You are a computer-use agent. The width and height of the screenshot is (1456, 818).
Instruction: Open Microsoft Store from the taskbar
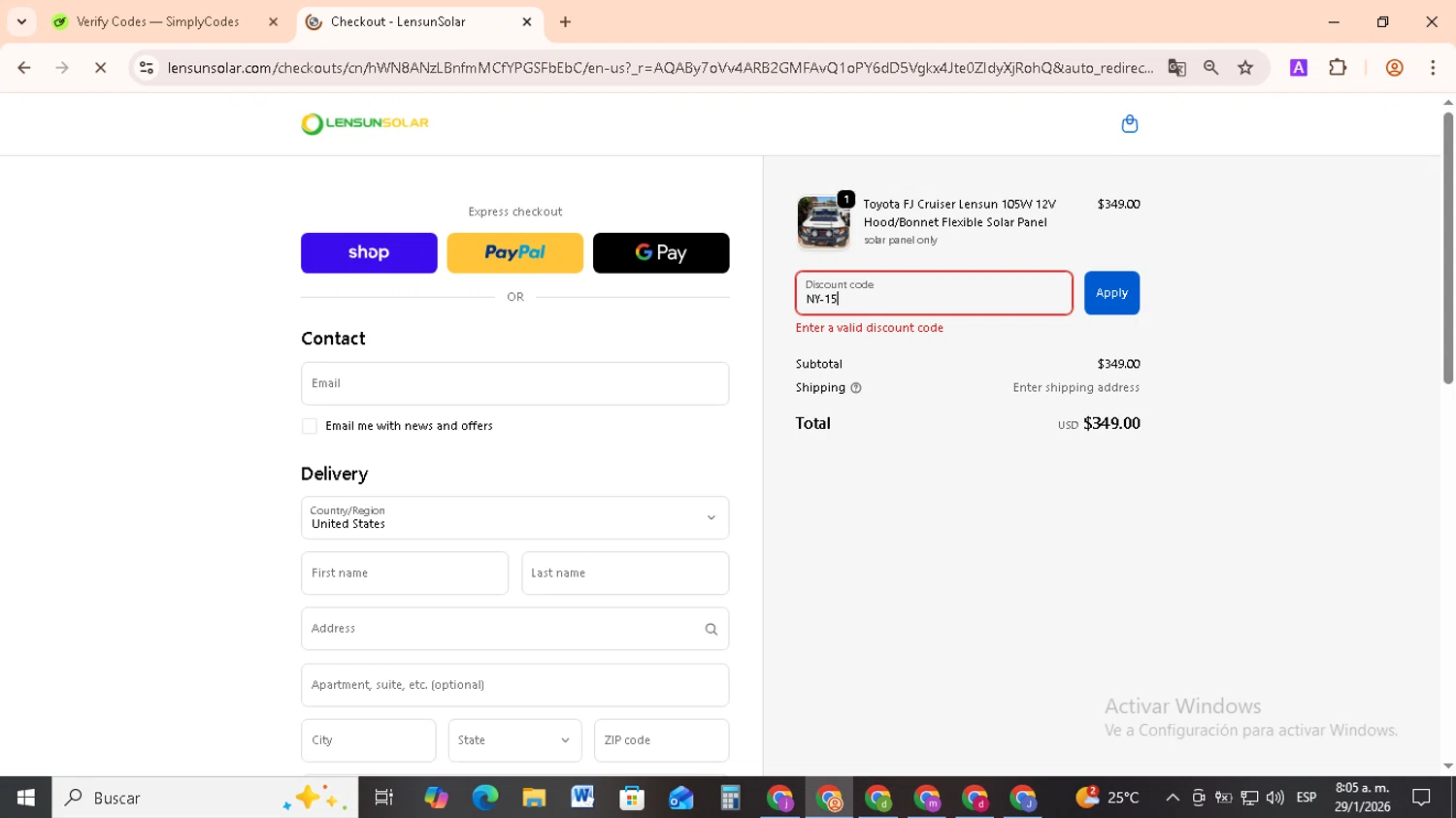point(632,798)
